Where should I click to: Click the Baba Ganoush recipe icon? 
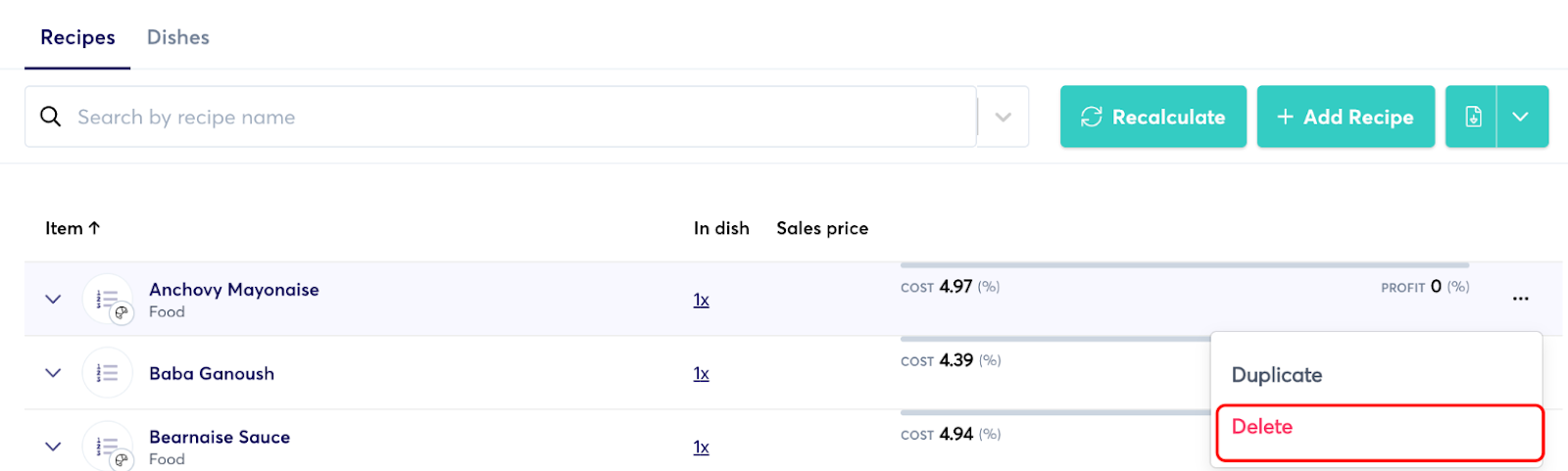pos(108,373)
